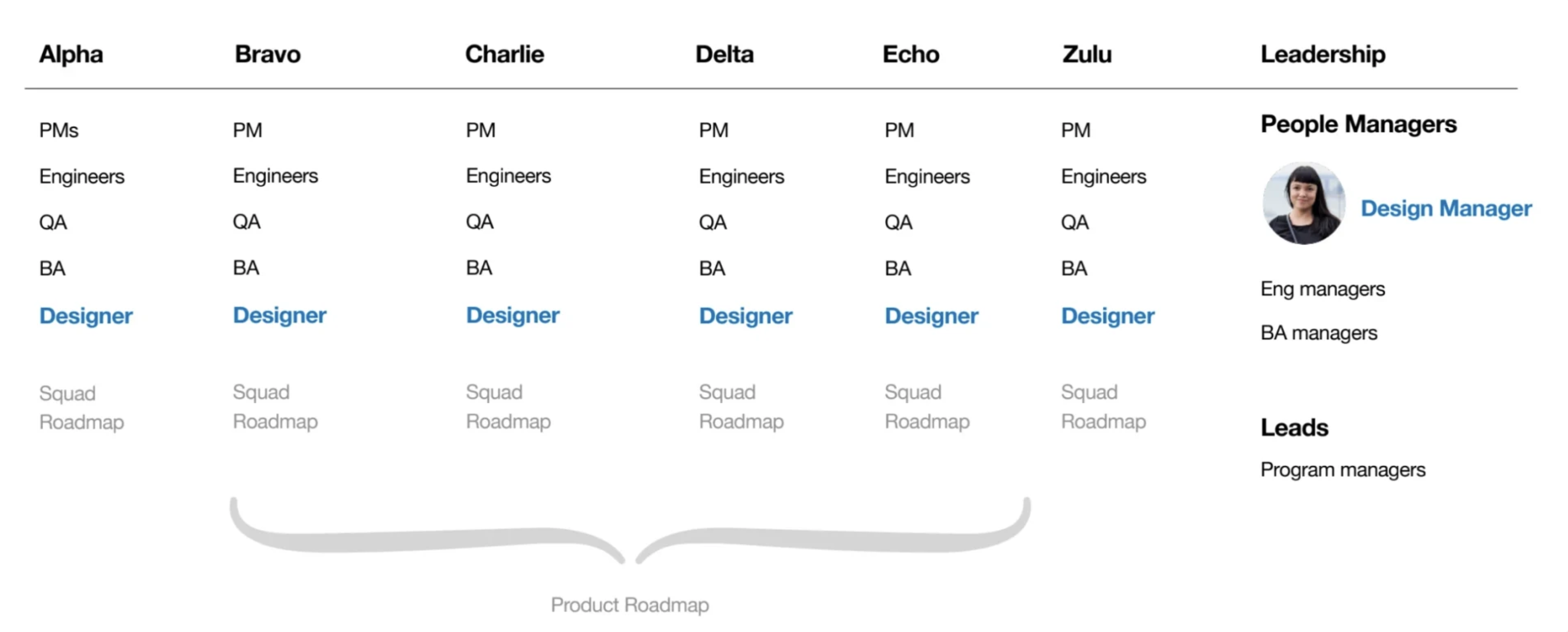The height and width of the screenshot is (632, 1568).
Task: Select the PMs entry under Alpha
Action: pyautogui.click(x=59, y=130)
